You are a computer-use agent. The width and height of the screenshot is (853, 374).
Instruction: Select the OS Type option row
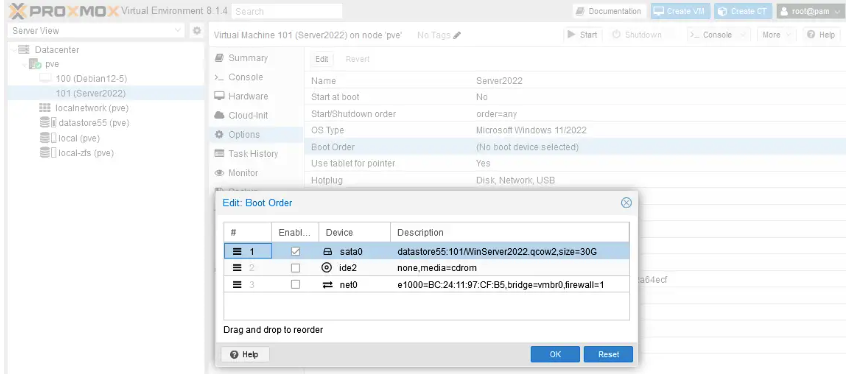click(576, 131)
